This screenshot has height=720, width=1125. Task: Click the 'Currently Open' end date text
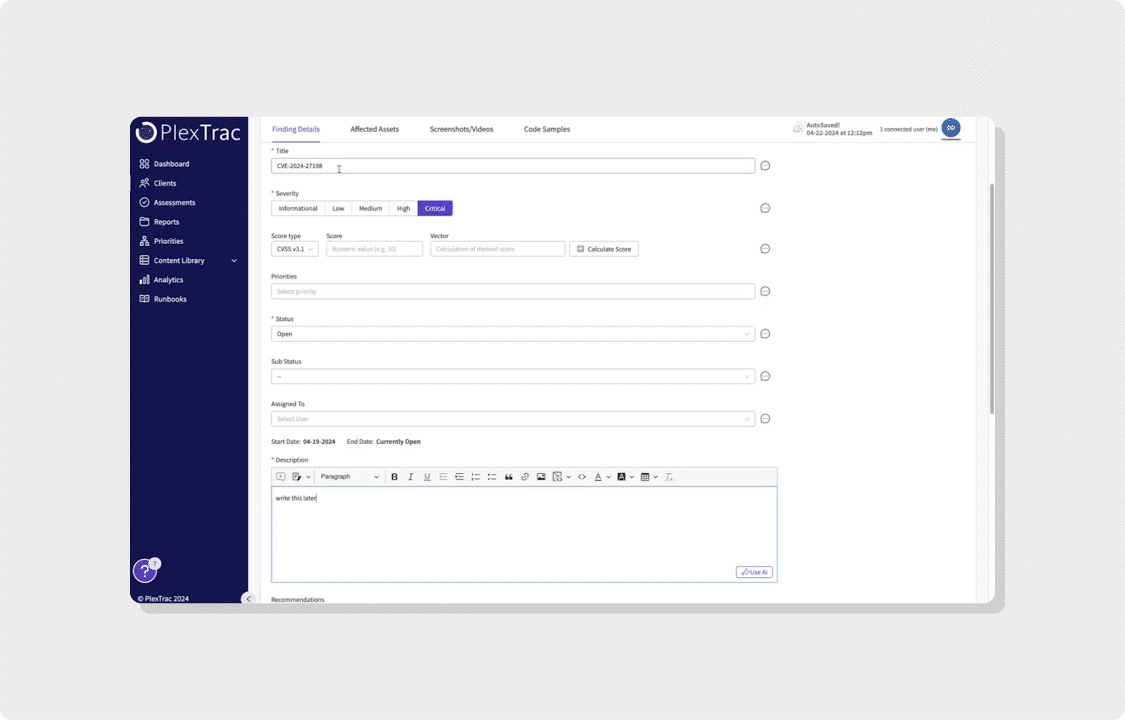coord(398,442)
